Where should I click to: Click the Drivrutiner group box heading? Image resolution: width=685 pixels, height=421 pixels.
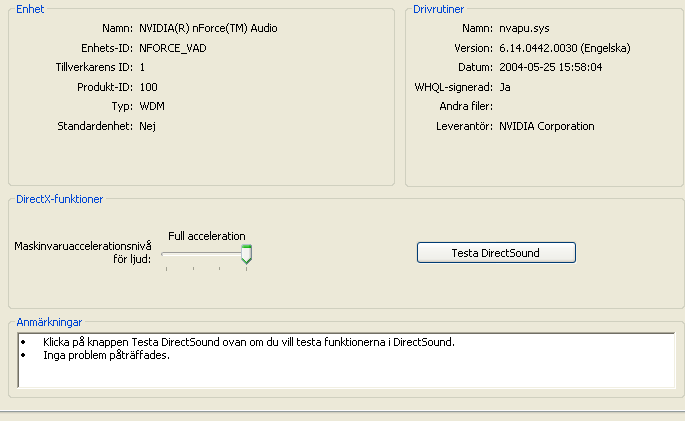click(439, 9)
